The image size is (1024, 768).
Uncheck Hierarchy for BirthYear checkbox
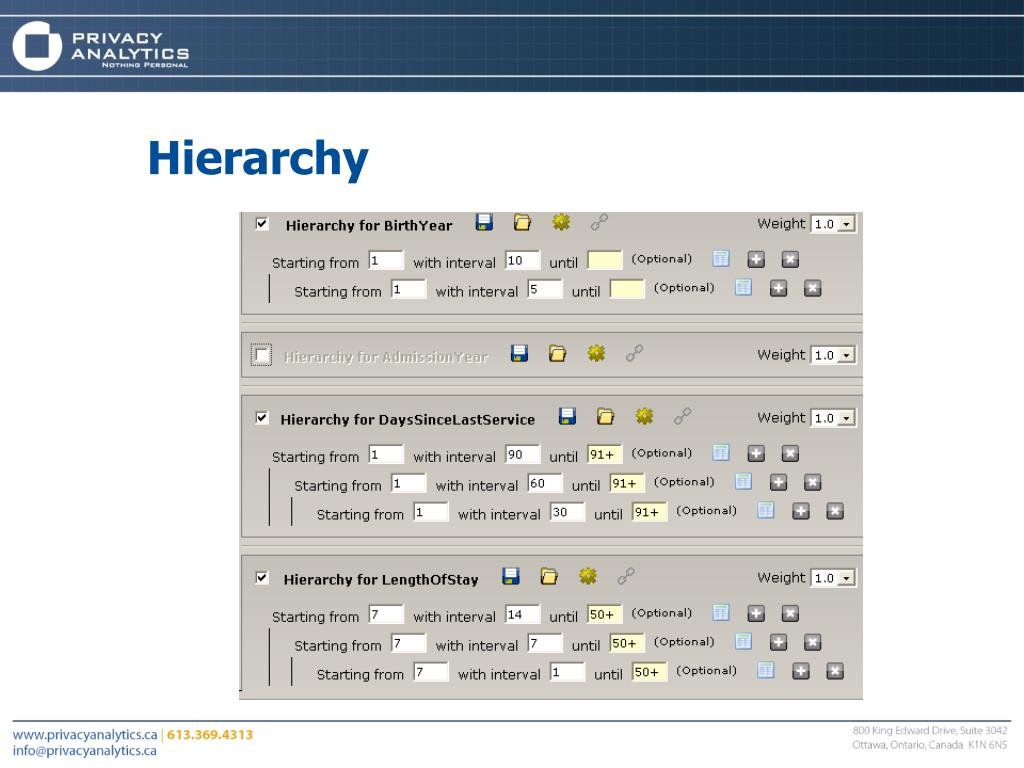point(262,223)
